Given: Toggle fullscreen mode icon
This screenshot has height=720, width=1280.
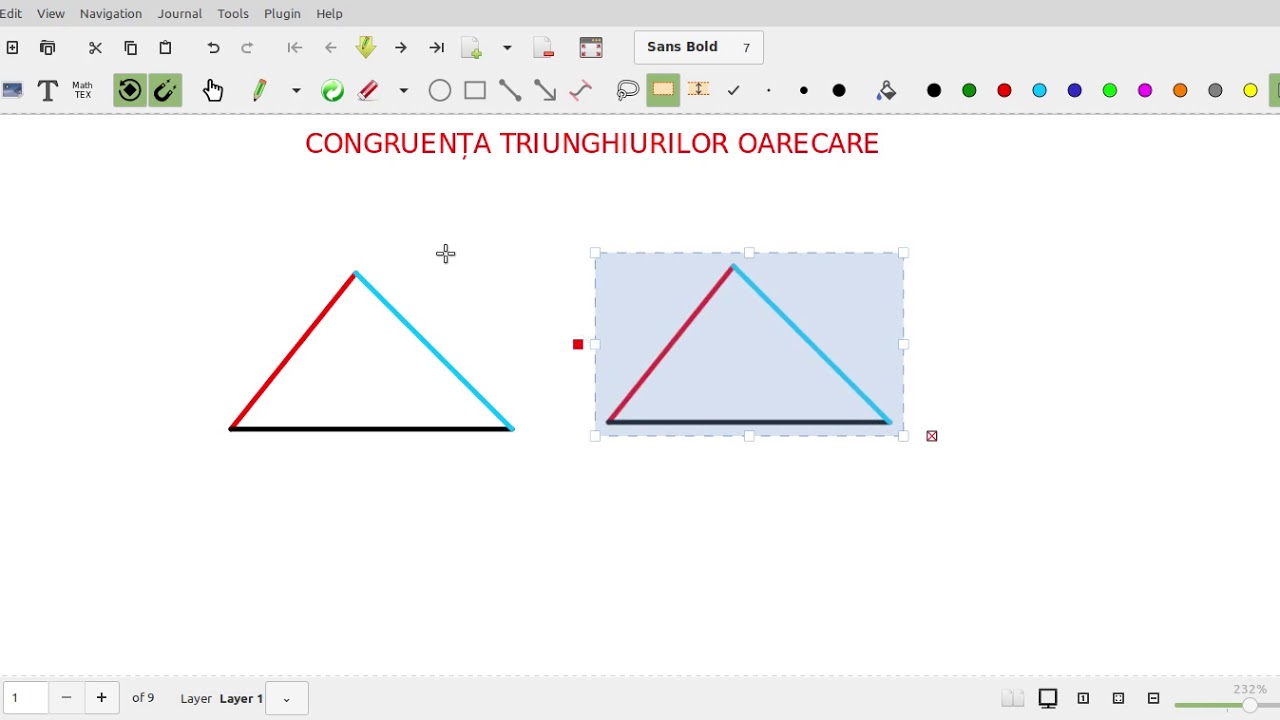Looking at the screenshot, I should [x=591, y=47].
